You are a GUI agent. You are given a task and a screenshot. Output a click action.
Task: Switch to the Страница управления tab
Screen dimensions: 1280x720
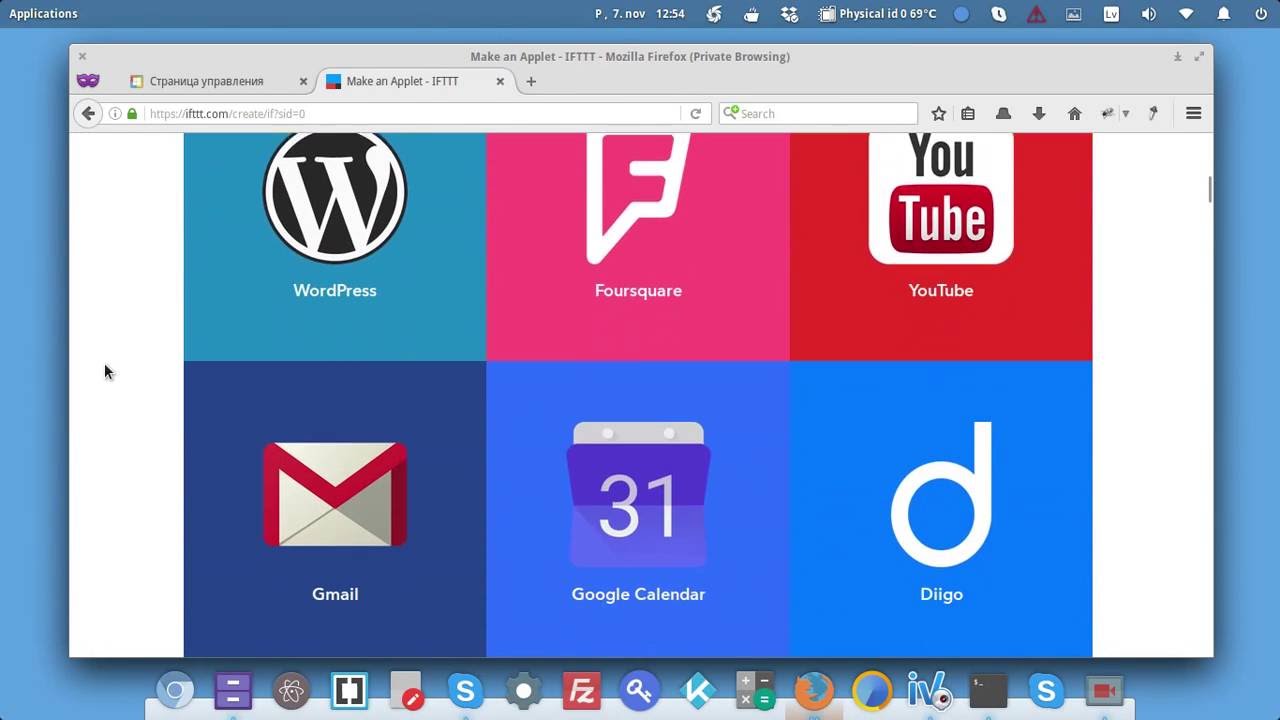(x=218, y=82)
